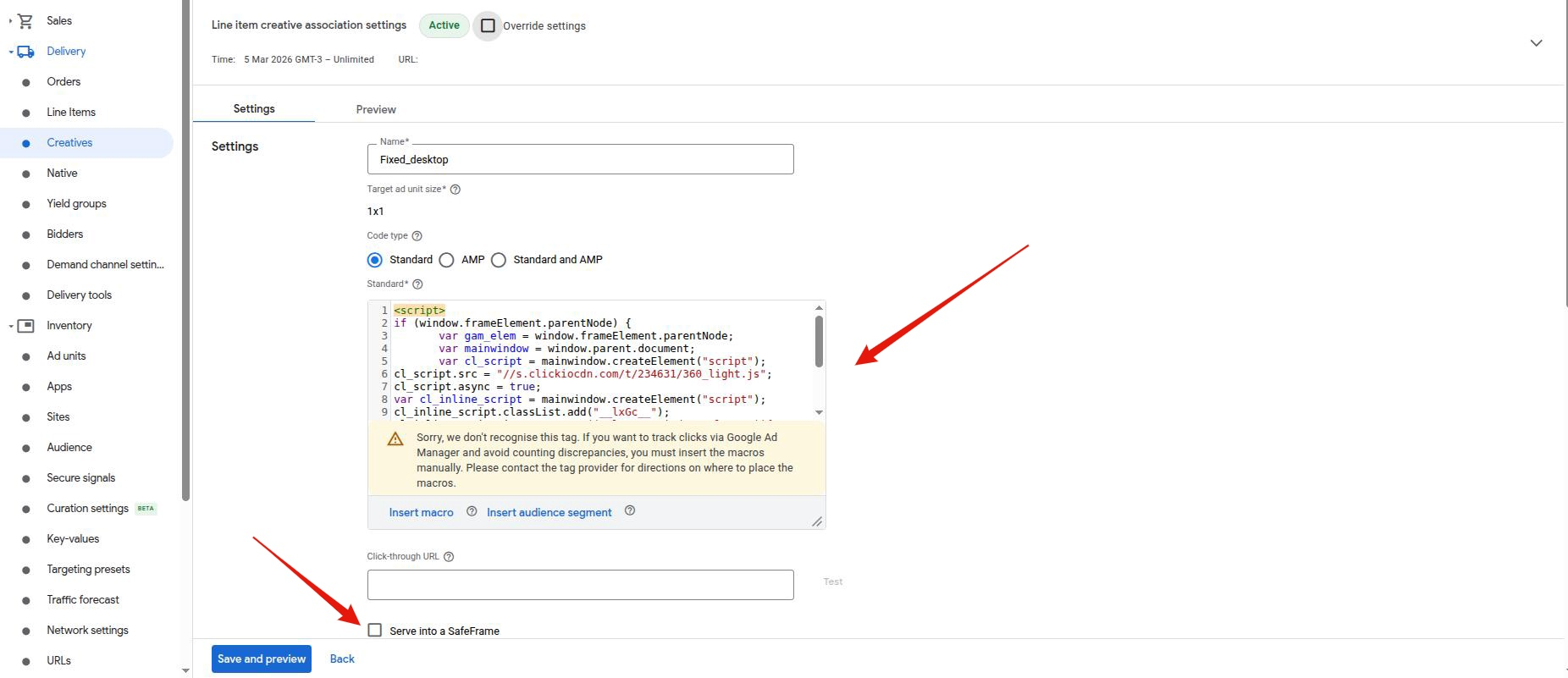Open help icon beside Target ad unit size

tap(455, 190)
